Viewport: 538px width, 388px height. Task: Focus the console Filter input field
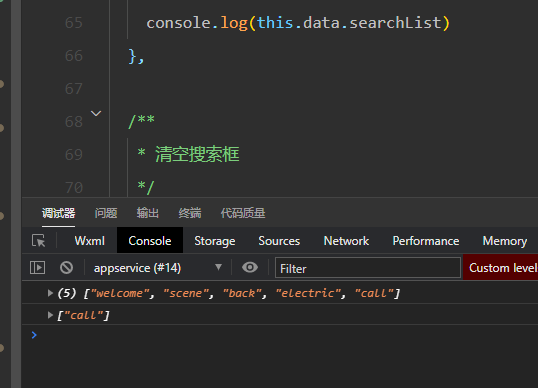tap(368, 268)
